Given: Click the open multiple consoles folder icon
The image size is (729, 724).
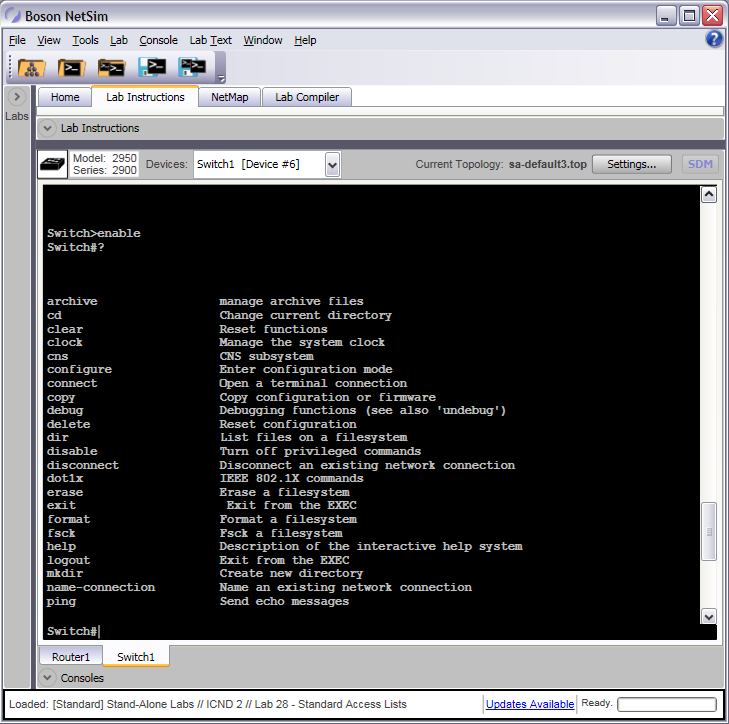Looking at the screenshot, I should [111, 68].
